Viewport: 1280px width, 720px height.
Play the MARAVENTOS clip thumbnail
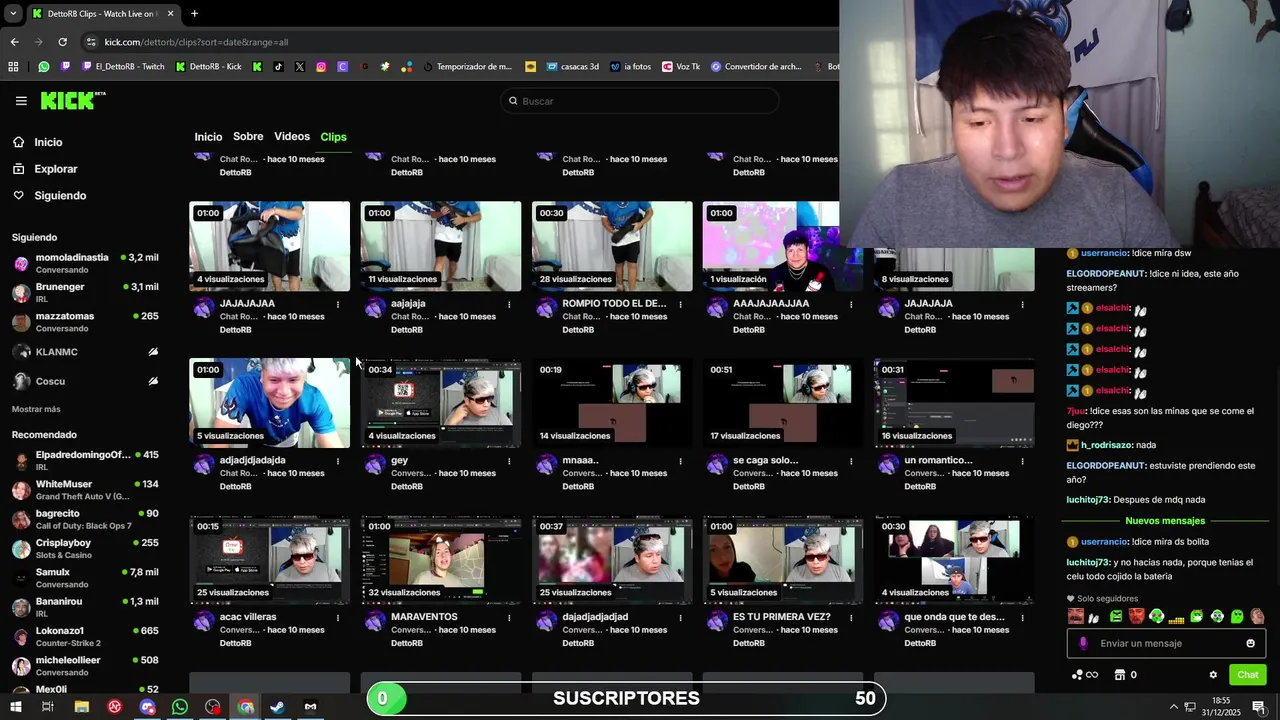pos(441,560)
